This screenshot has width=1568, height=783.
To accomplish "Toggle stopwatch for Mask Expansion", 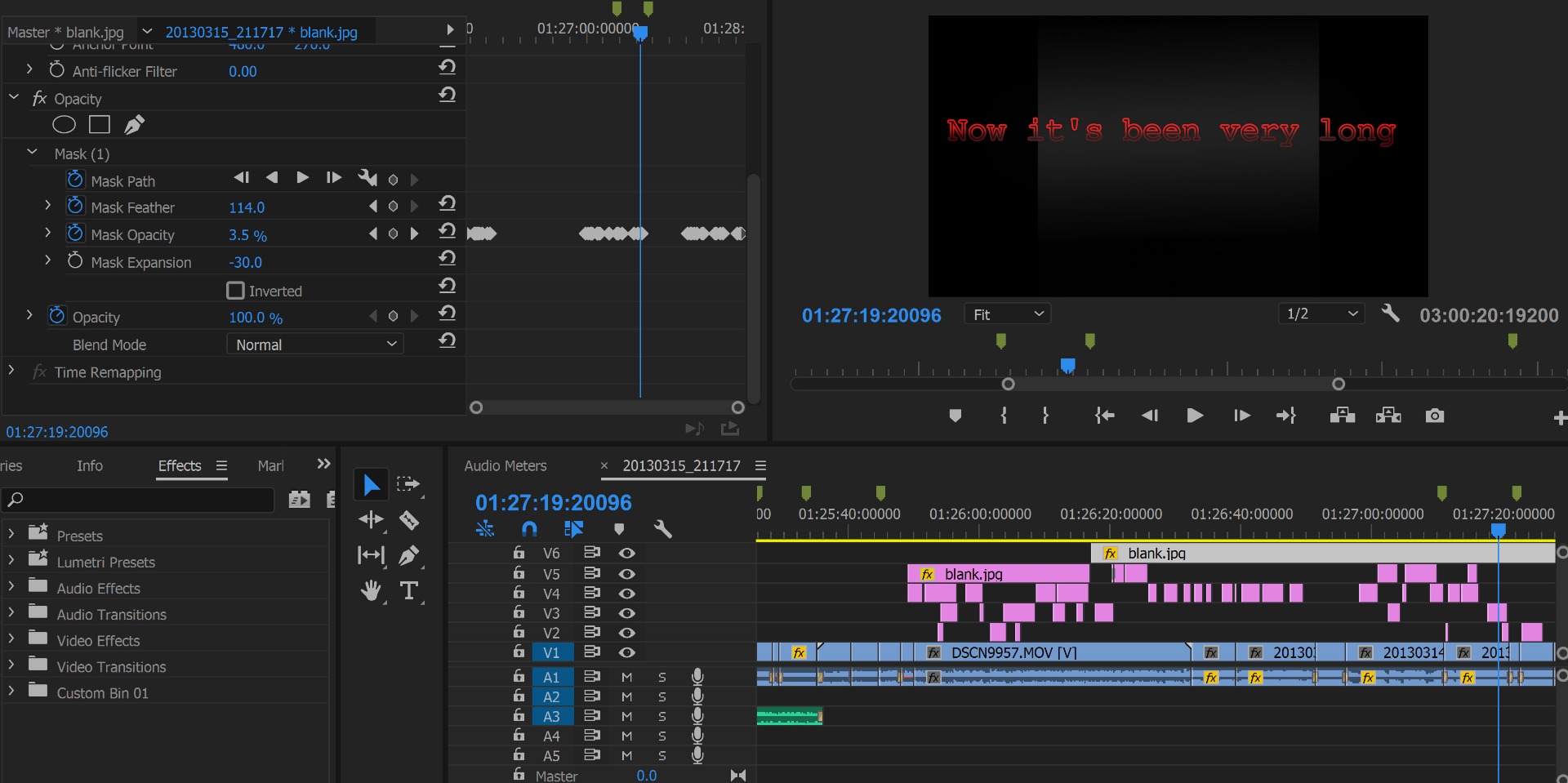I will click(75, 260).
